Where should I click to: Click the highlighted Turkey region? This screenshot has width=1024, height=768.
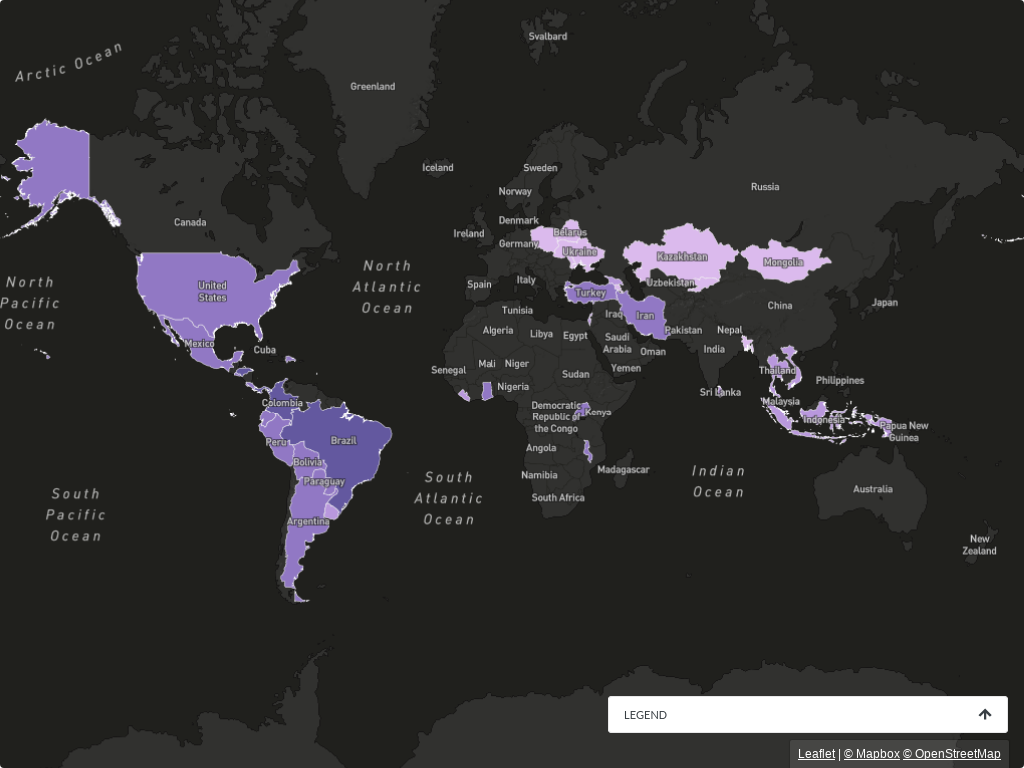tap(588, 292)
